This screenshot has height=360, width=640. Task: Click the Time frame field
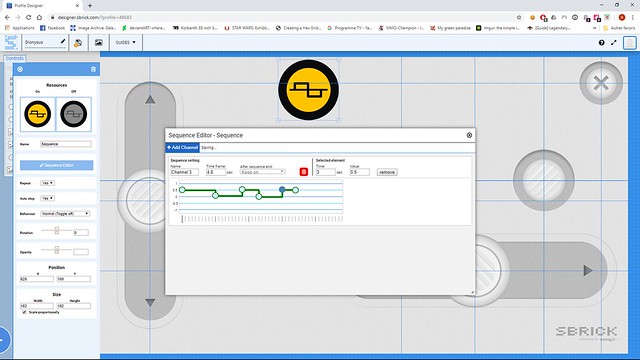click(216, 172)
